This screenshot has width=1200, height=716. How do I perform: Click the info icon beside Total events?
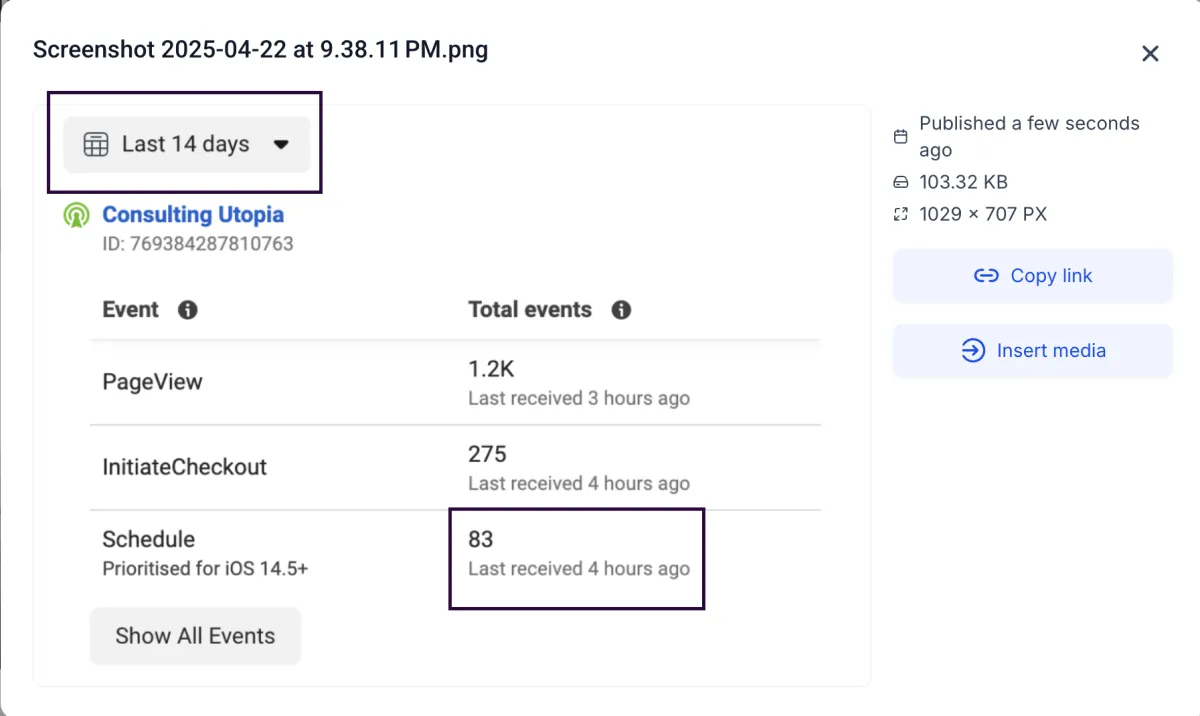click(x=621, y=310)
